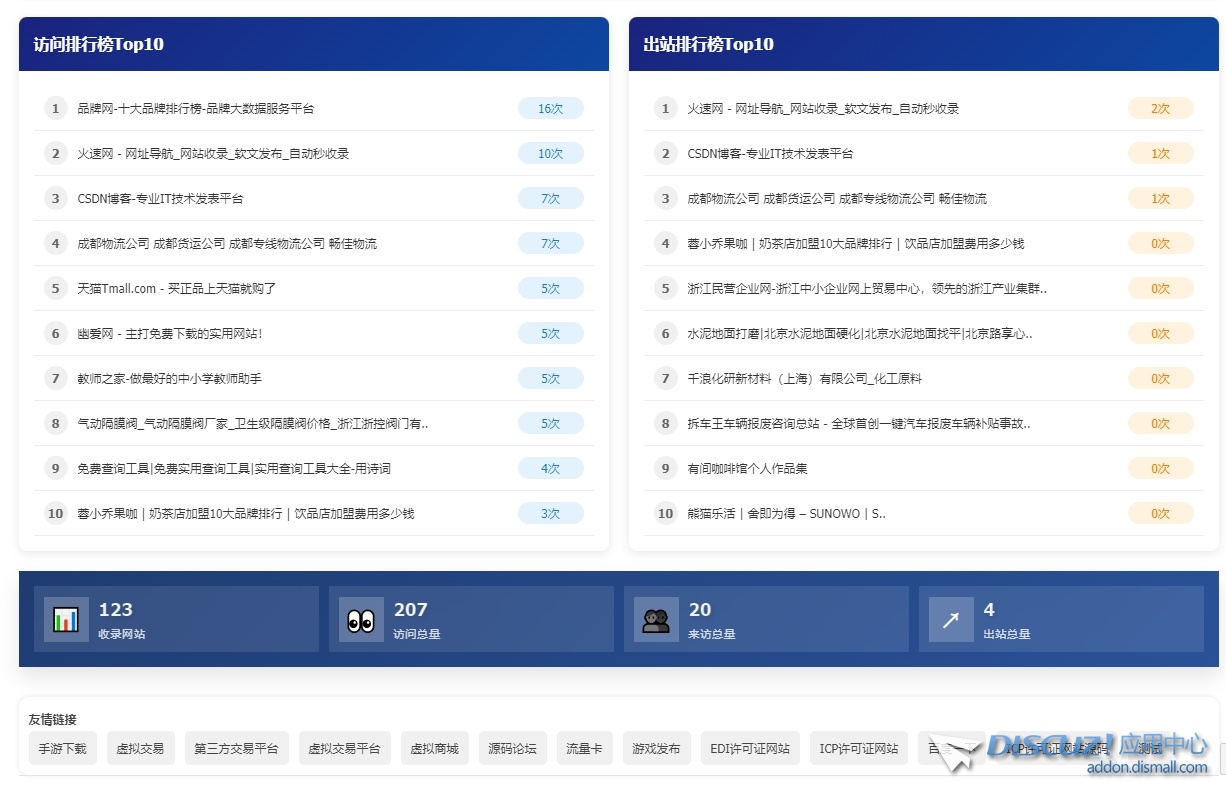Click the 来访总量 people icon
The height and width of the screenshot is (793, 1226).
656,620
